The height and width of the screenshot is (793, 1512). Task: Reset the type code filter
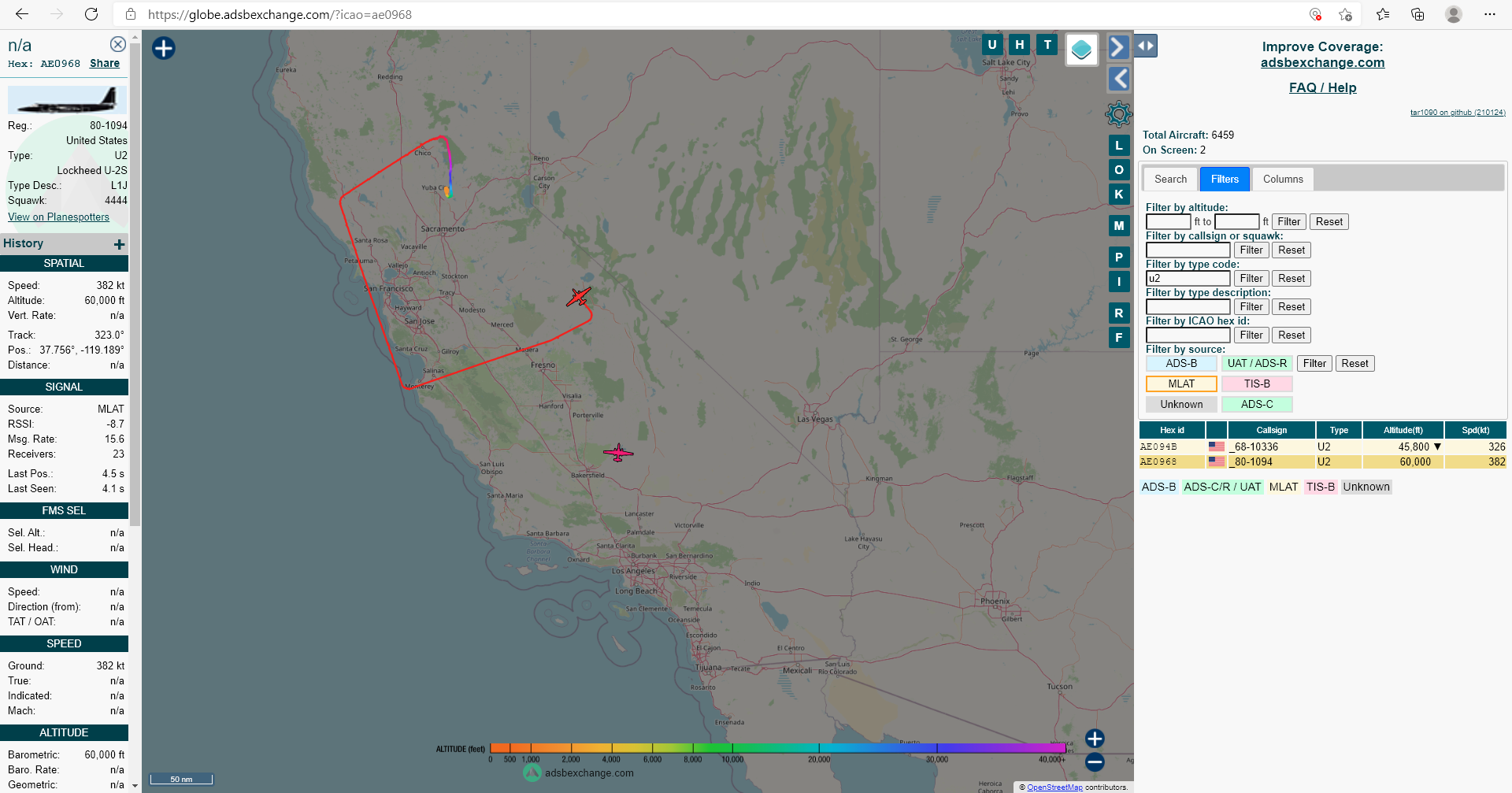coord(1291,279)
